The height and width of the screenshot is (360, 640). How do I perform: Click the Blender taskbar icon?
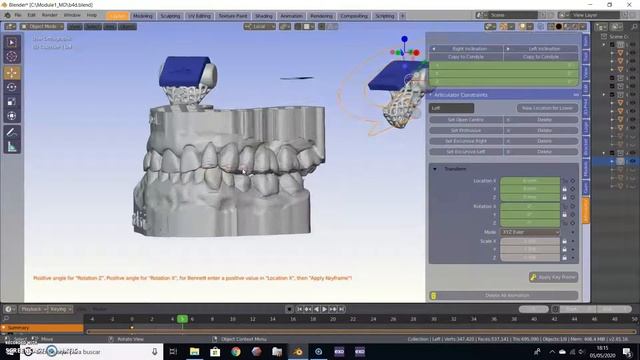coord(298,351)
